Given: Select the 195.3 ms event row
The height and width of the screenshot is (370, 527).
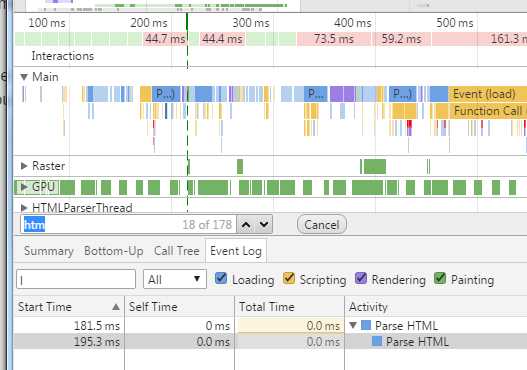Looking at the screenshot, I should (x=270, y=341).
